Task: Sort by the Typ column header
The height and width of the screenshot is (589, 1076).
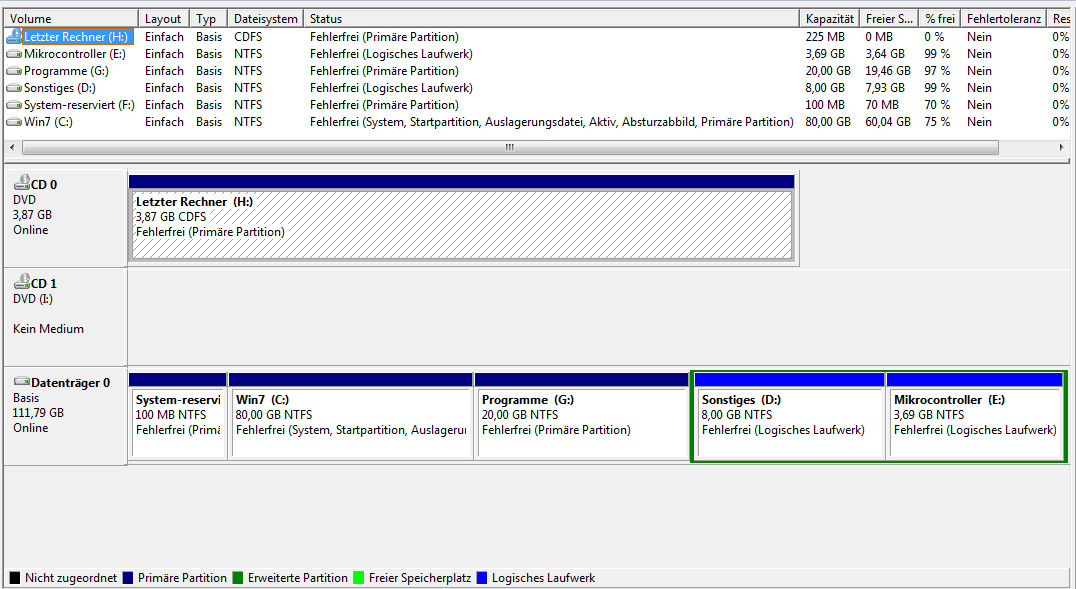Action: [208, 19]
